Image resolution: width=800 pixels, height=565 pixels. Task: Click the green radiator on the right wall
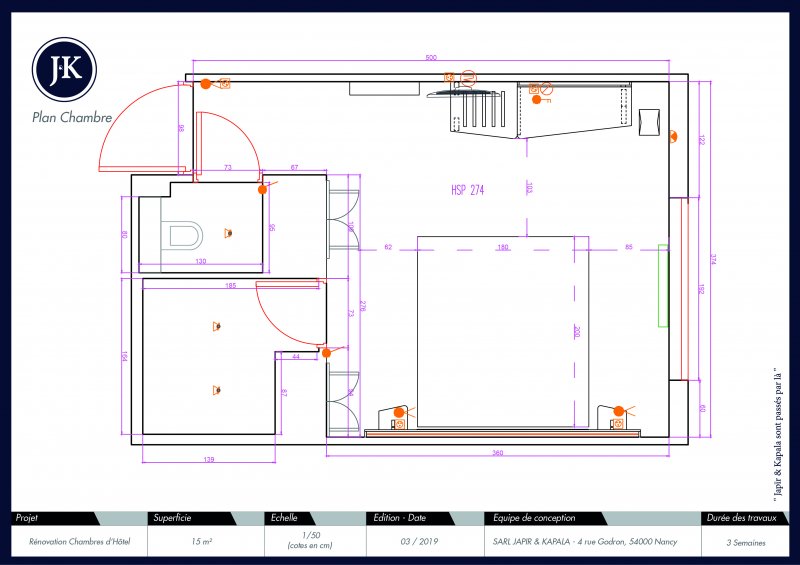[x=662, y=285]
